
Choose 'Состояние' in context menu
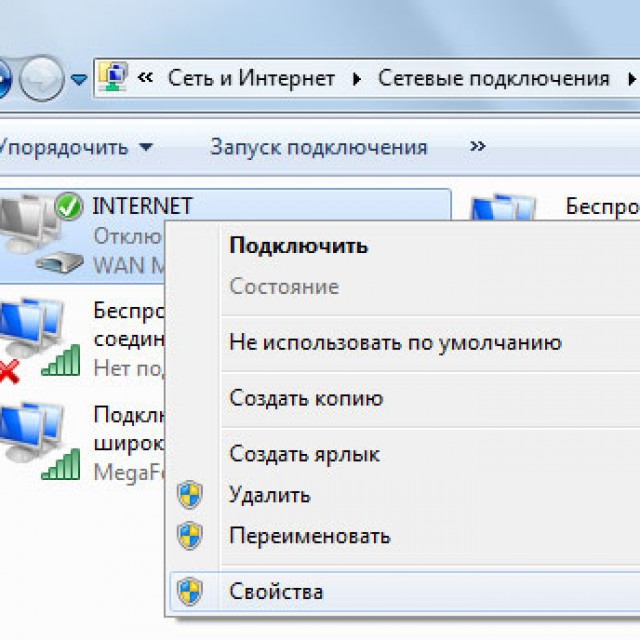[x=284, y=287]
